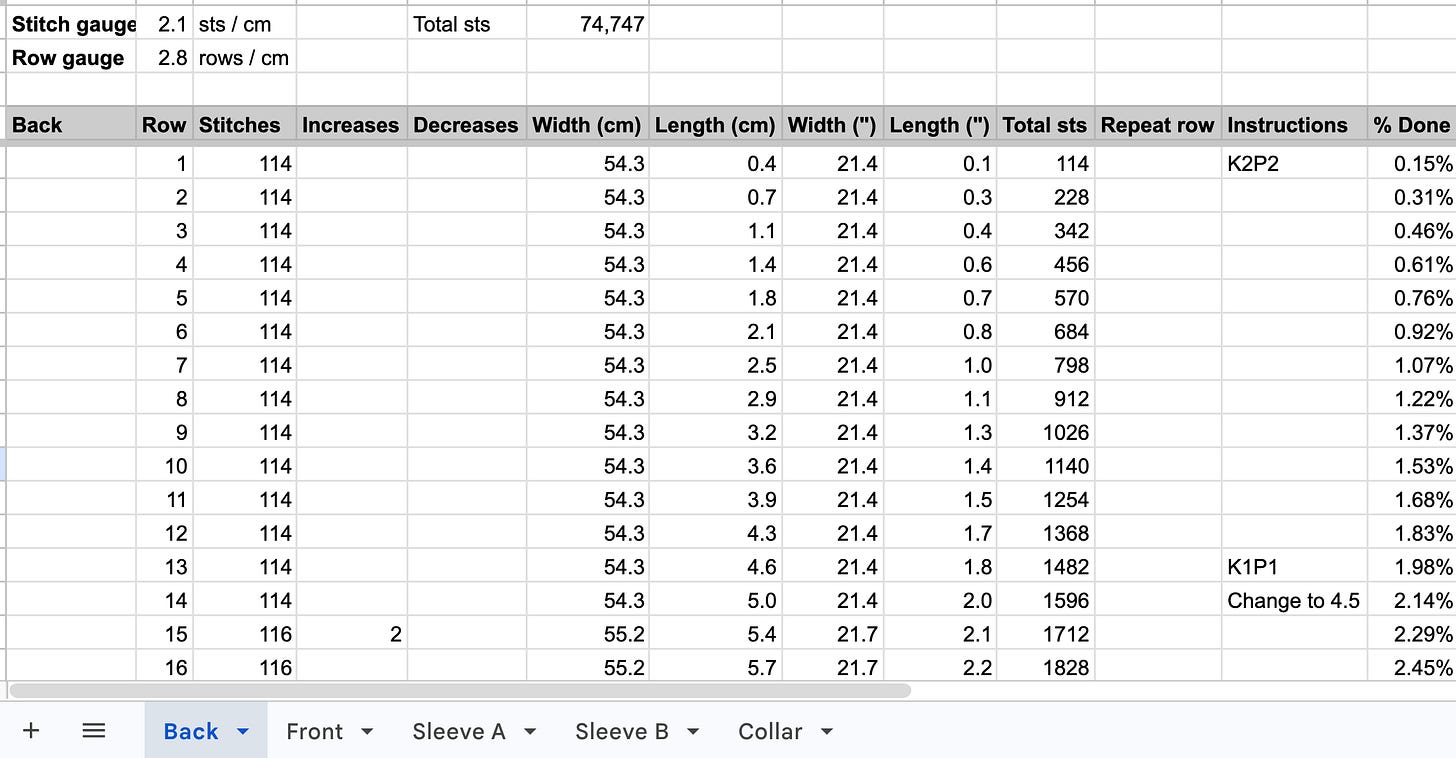Select the Total sts cell showing 1482

click(x=1046, y=567)
